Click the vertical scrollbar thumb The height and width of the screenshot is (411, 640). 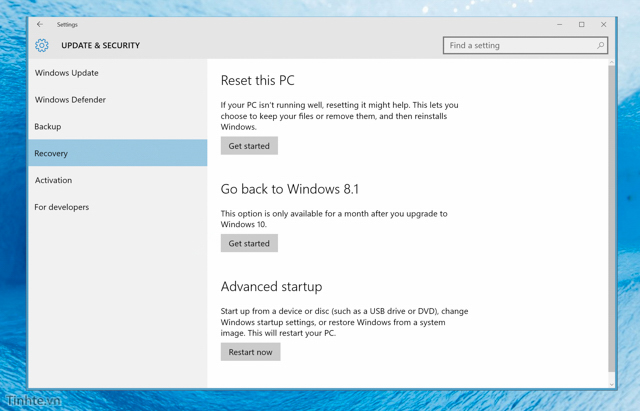(611, 218)
